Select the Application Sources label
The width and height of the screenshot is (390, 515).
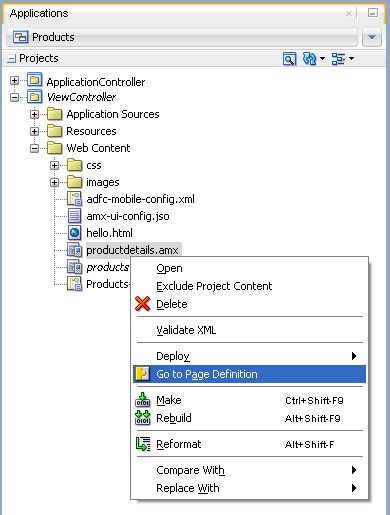tap(113, 114)
